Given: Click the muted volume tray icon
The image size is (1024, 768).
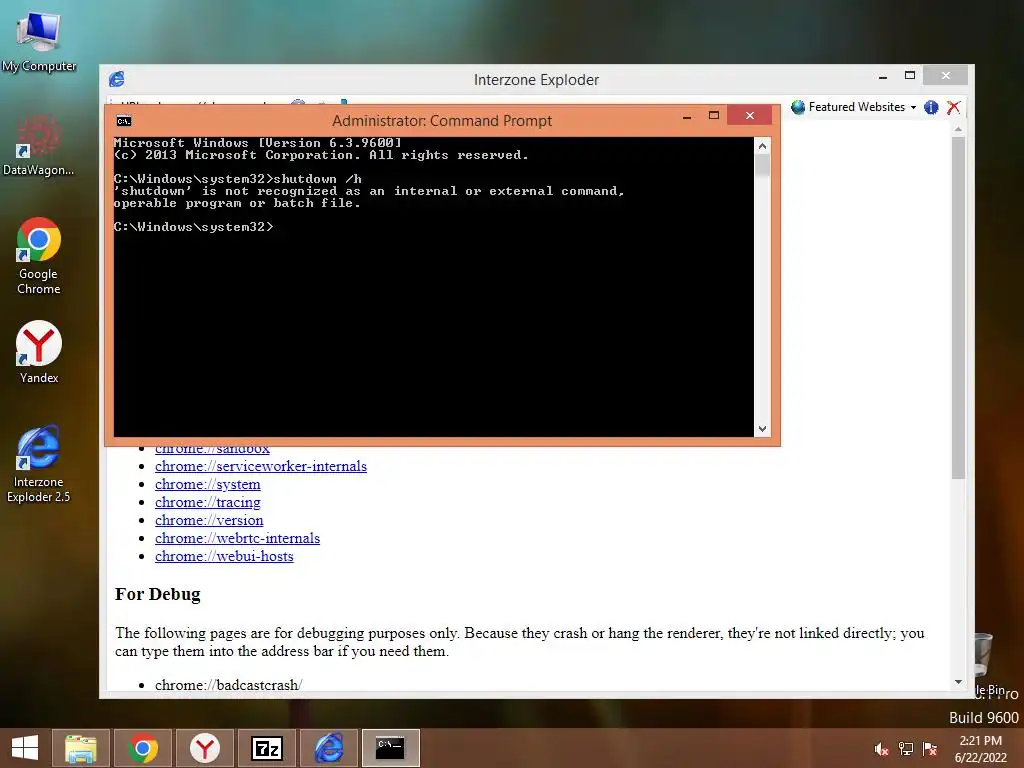Looking at the screenshot, I should tap(881, 749).
